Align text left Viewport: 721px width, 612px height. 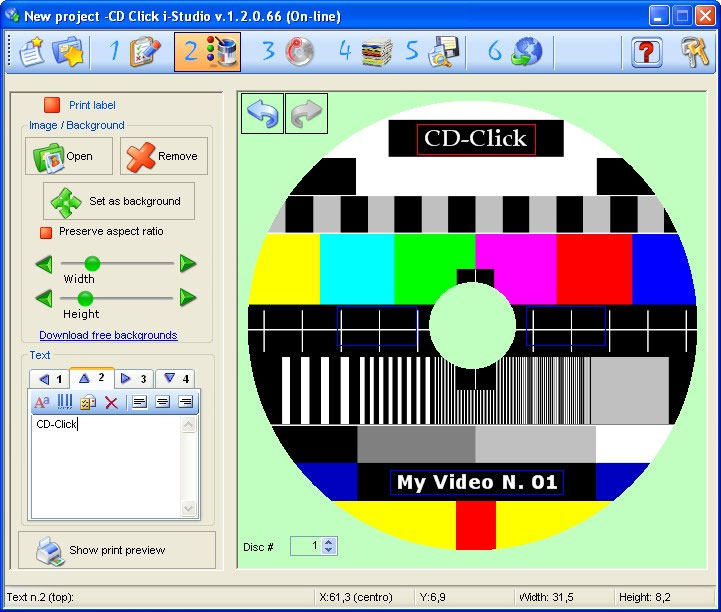pyautogui.click(x=139, y=402)
